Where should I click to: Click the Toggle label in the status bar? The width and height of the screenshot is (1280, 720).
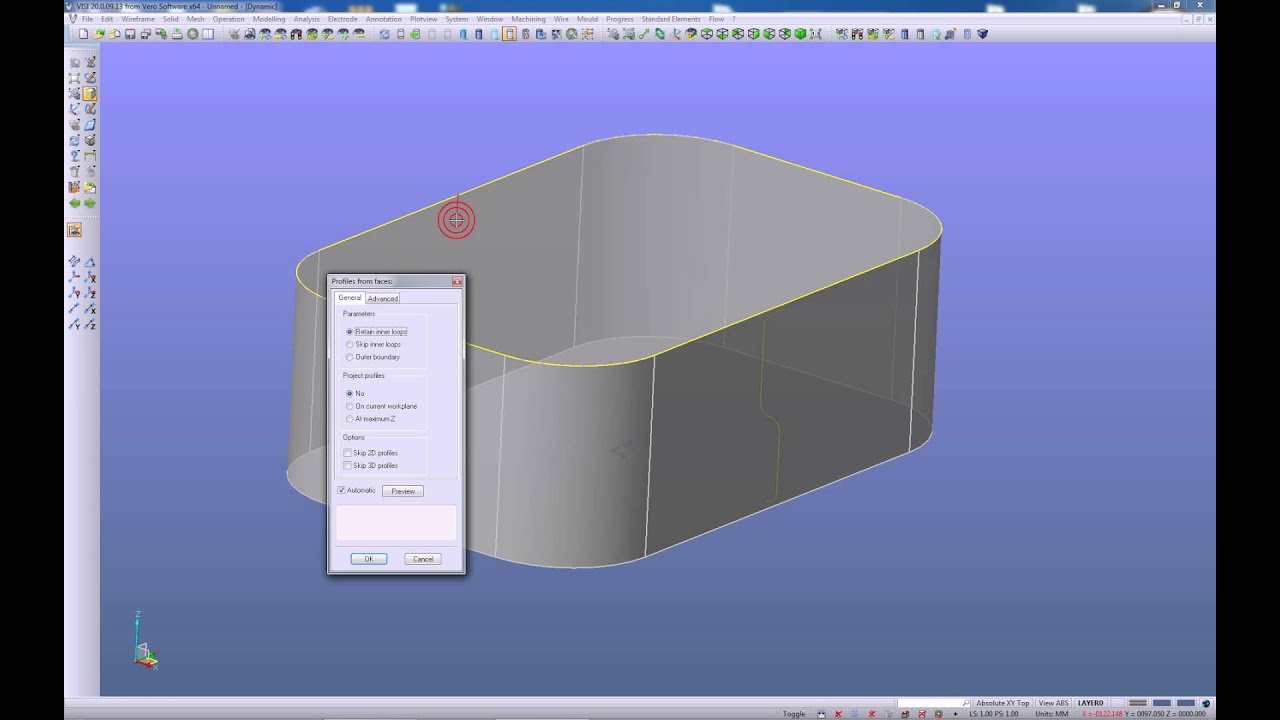(x=794, y=714)
